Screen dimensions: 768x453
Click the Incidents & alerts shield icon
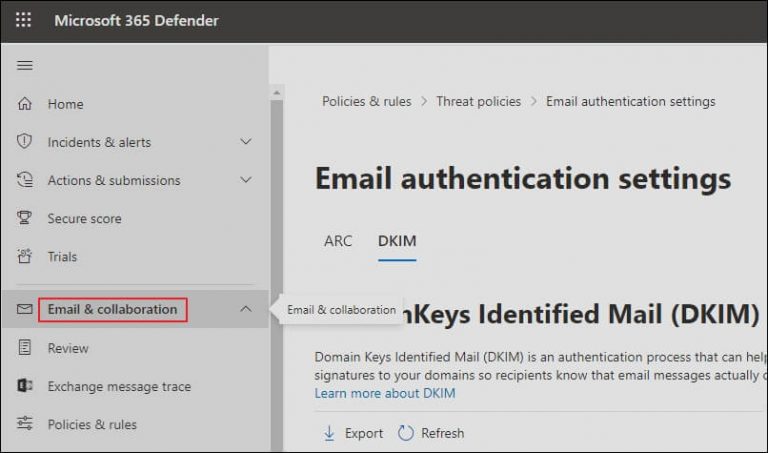pyautogui.click(x=24, y=142)
